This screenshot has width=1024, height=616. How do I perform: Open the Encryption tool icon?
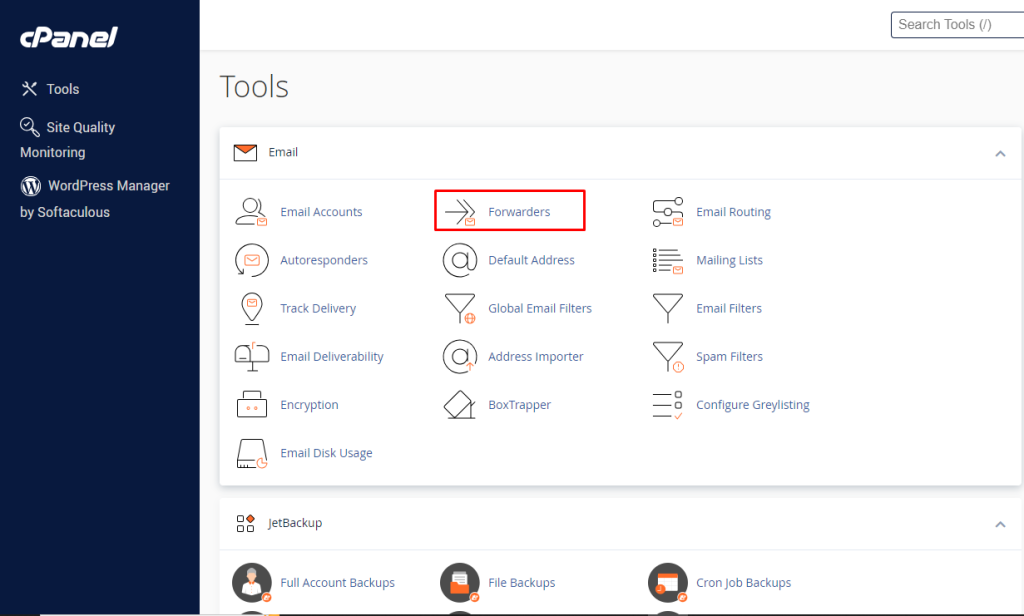pos(251,404)
